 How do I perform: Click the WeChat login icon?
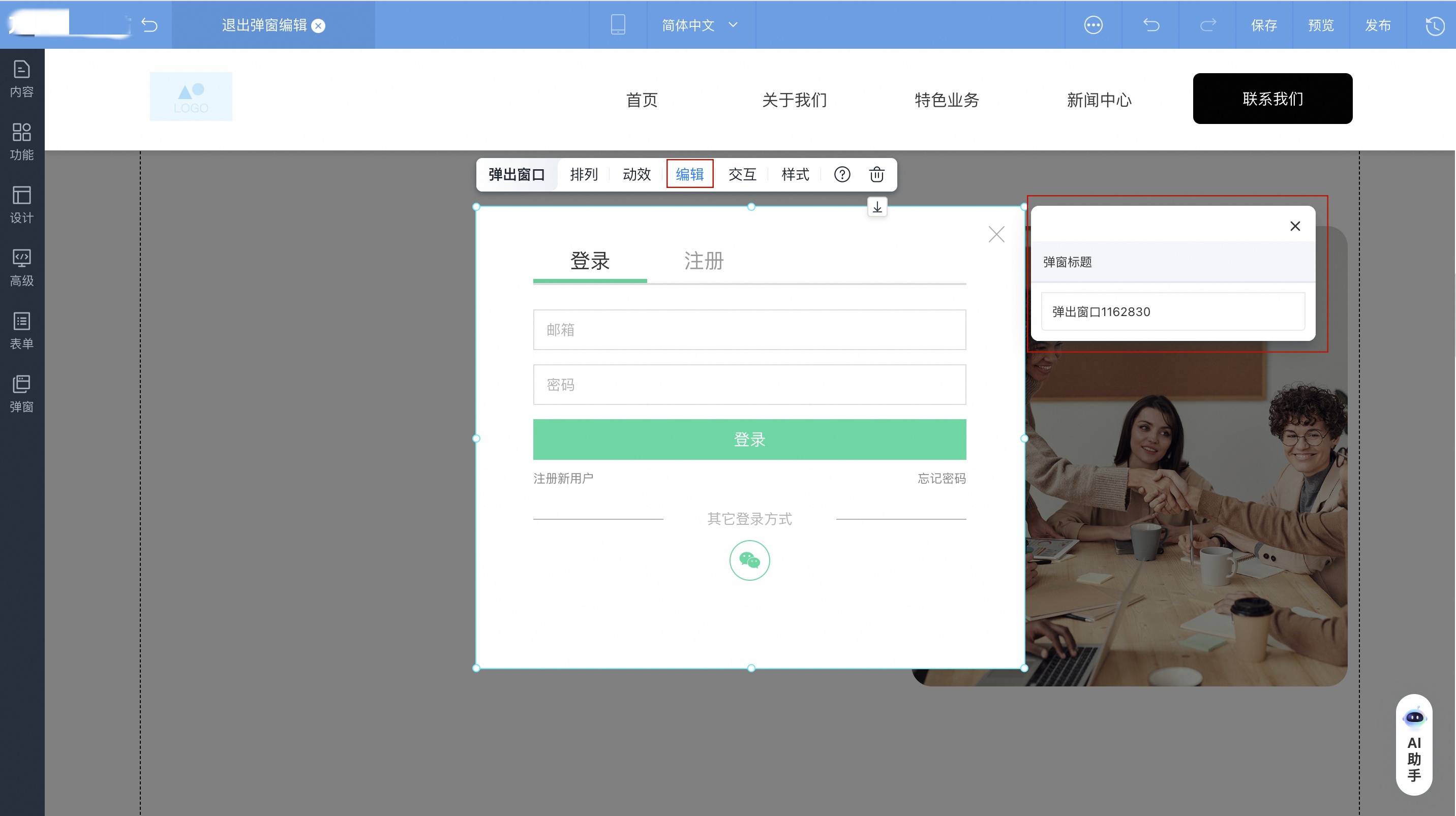(x=749, y=560)
